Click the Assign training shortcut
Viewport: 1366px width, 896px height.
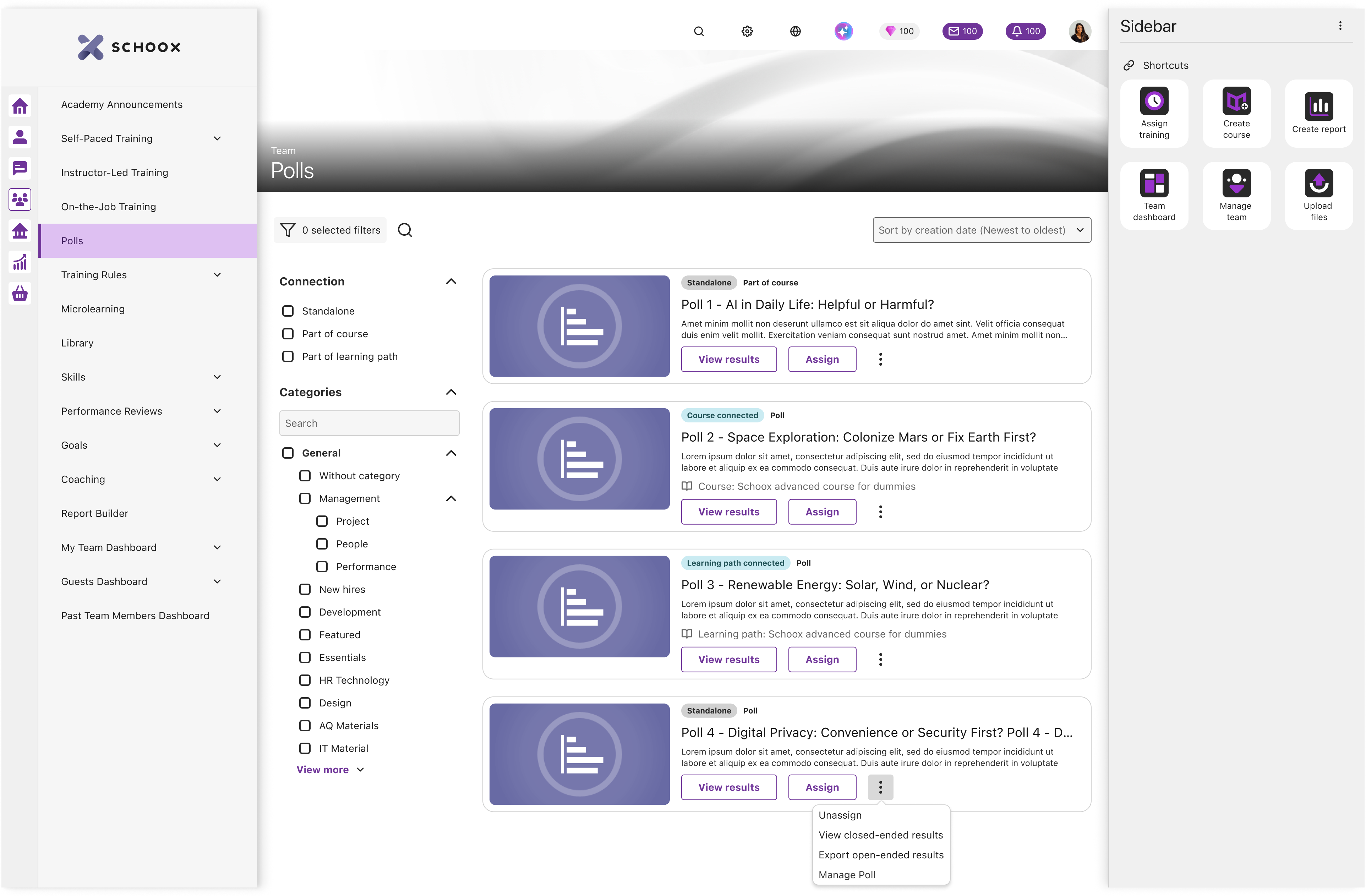[1154, 114]
